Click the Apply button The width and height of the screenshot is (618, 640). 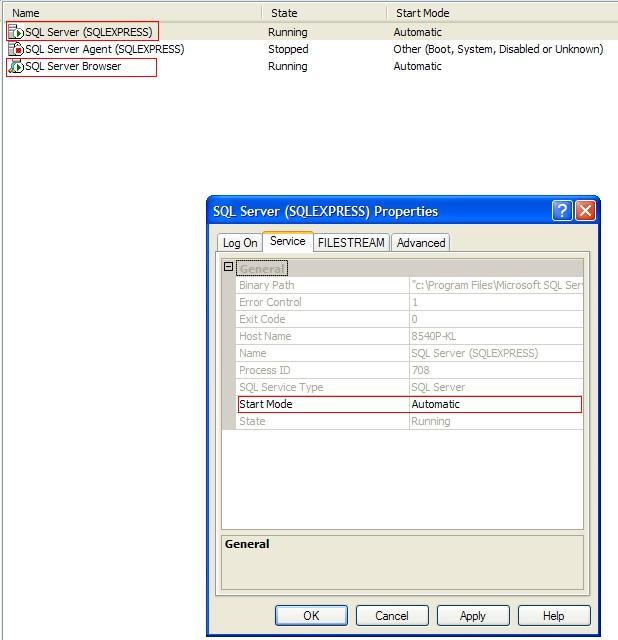click(473, 616)
